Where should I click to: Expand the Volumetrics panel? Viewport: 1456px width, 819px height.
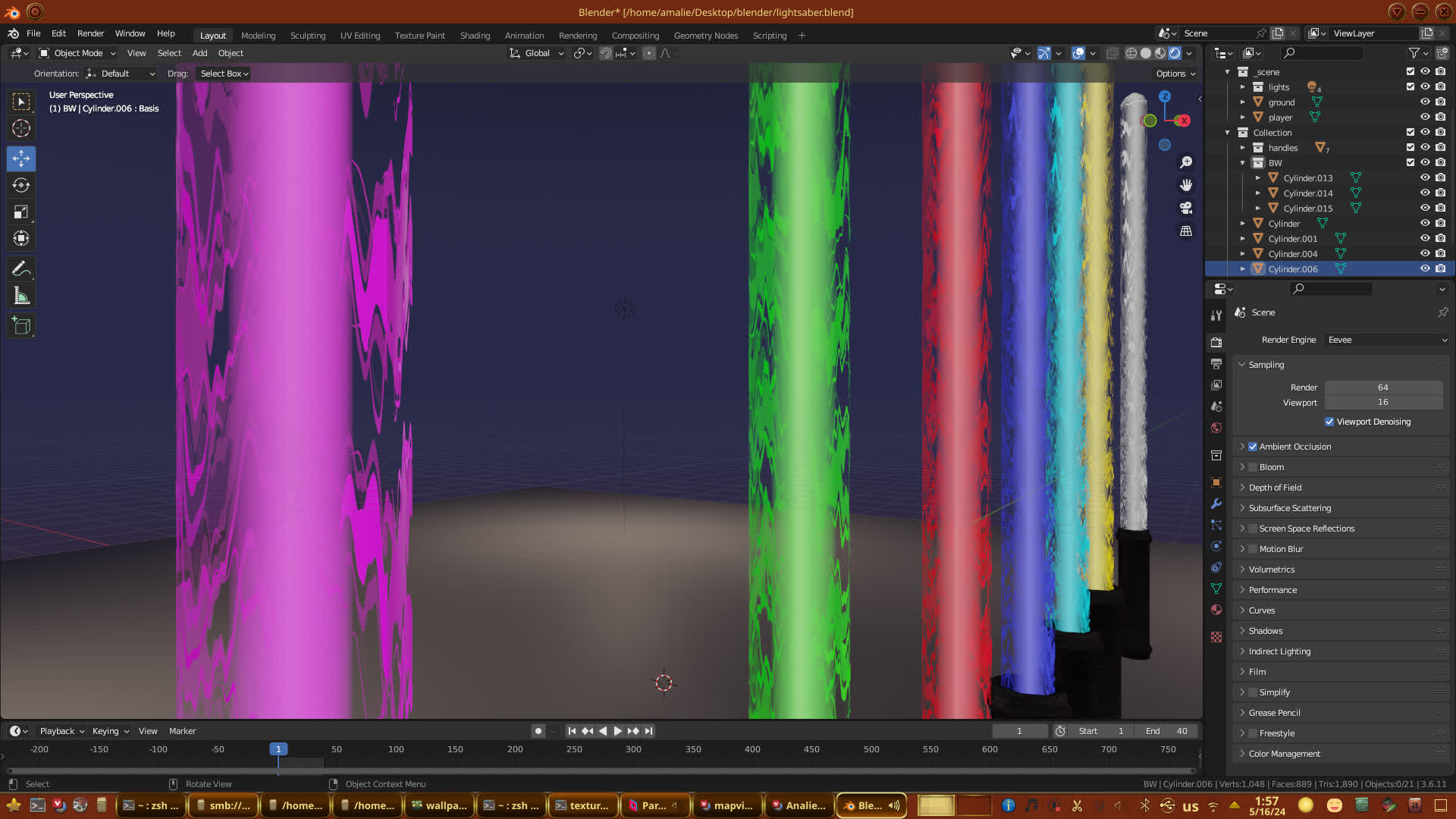[x=1272, y=570]
